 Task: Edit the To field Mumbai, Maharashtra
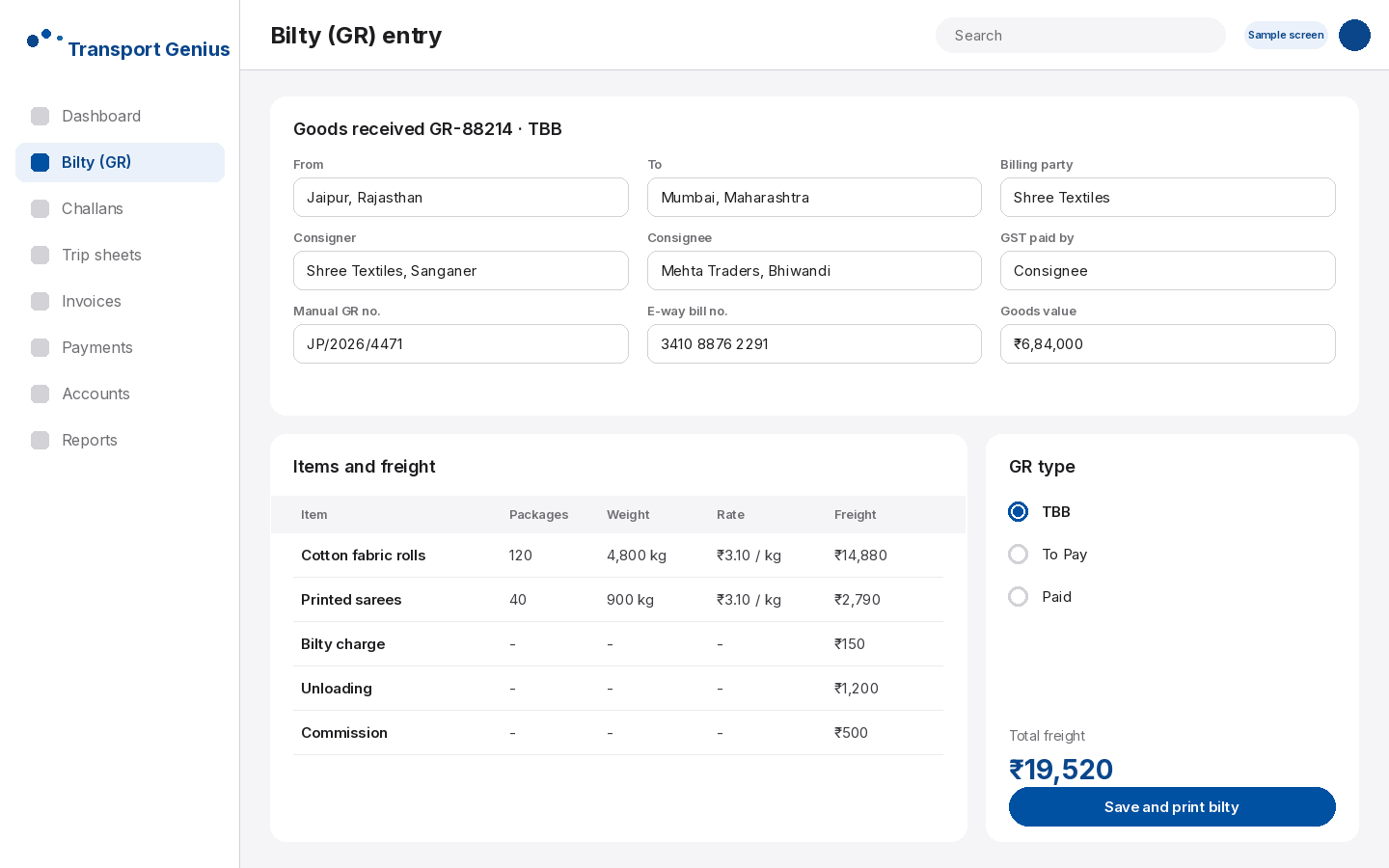814,197
